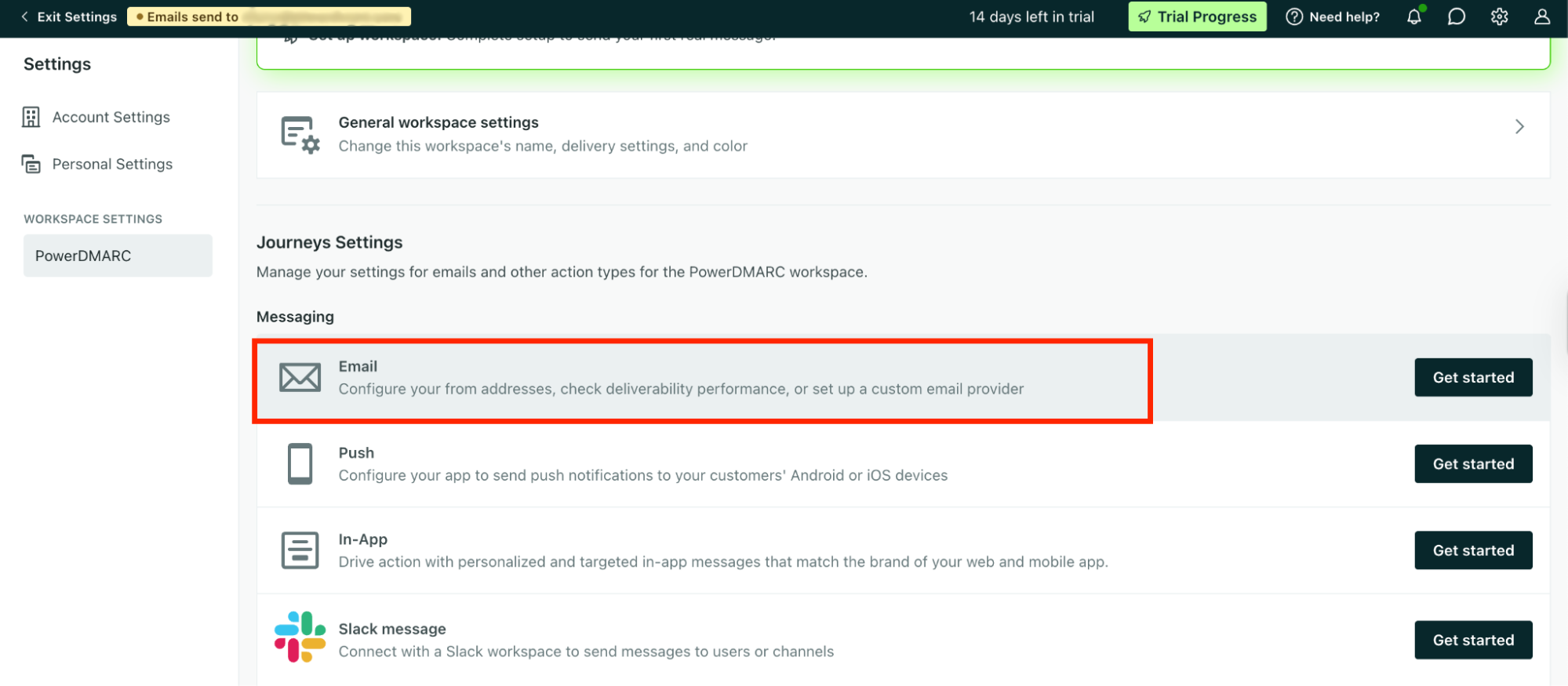This screenshot has height=686, width=1568.
Task: Click the notifications bell icon
Action: [x=1413, y=16]
